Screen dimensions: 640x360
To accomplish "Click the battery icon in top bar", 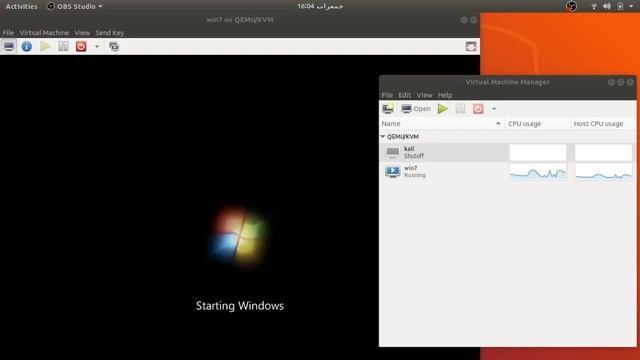I will [620, 7].
